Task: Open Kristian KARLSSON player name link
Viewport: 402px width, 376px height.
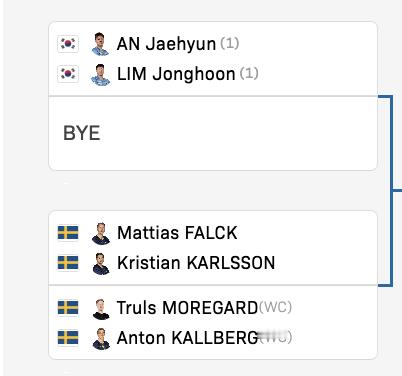Action: click(x=196, y=263)
